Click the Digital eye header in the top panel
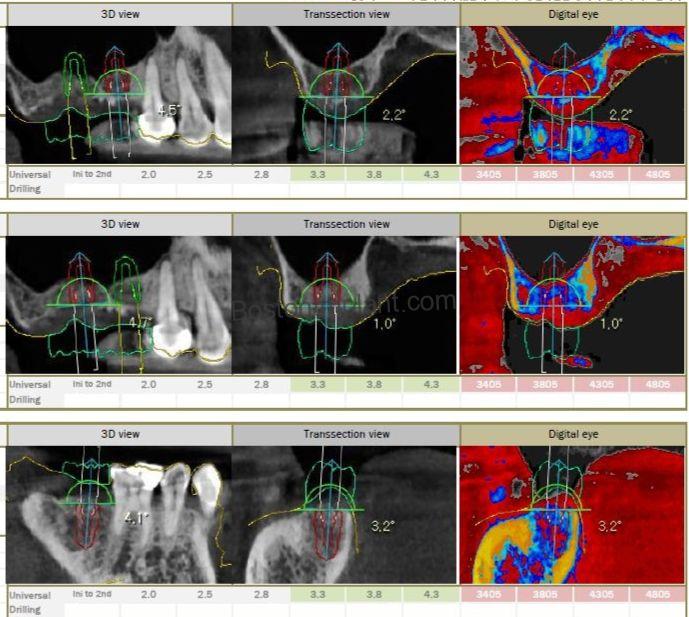This screenshot has width=689, height=617. pyautogui.click(x=573, y=15)
